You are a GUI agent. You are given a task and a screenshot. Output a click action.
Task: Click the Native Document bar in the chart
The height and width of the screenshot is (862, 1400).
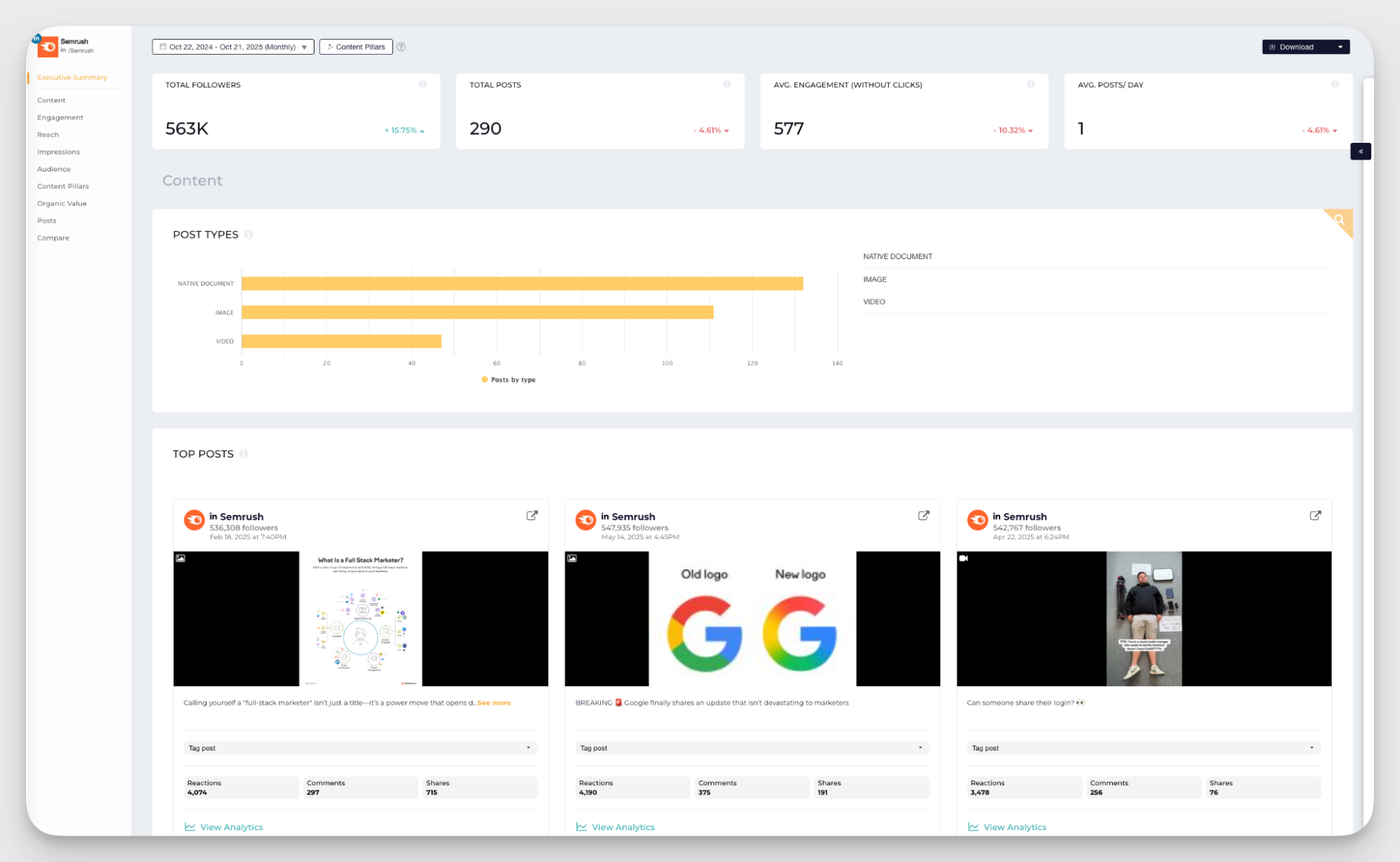[522, 284]
